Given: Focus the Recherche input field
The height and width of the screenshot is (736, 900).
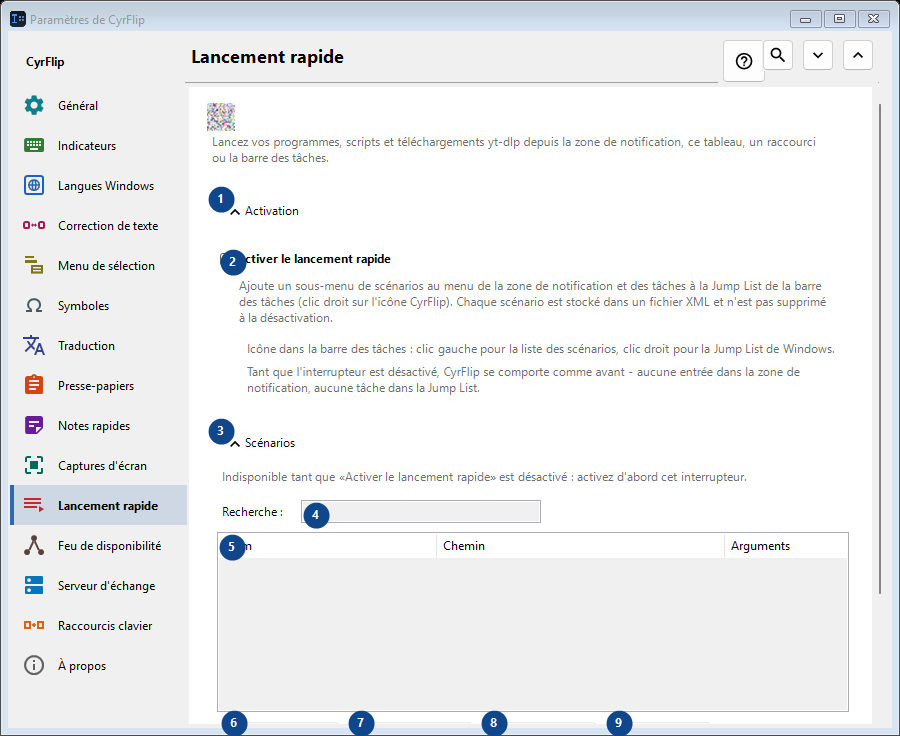Looking at the screenshot, I should (421, 512).
